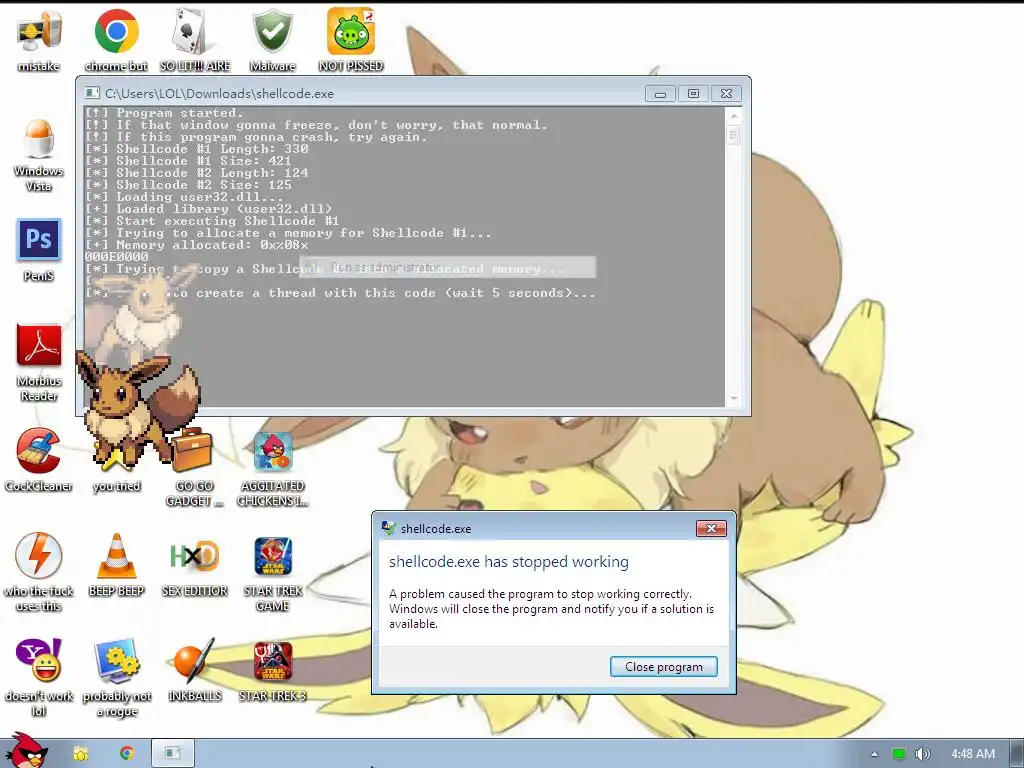Open the 'mistake' desktop icon
The height and width of the screenshot is (768, 1024).
coord(39,31)
